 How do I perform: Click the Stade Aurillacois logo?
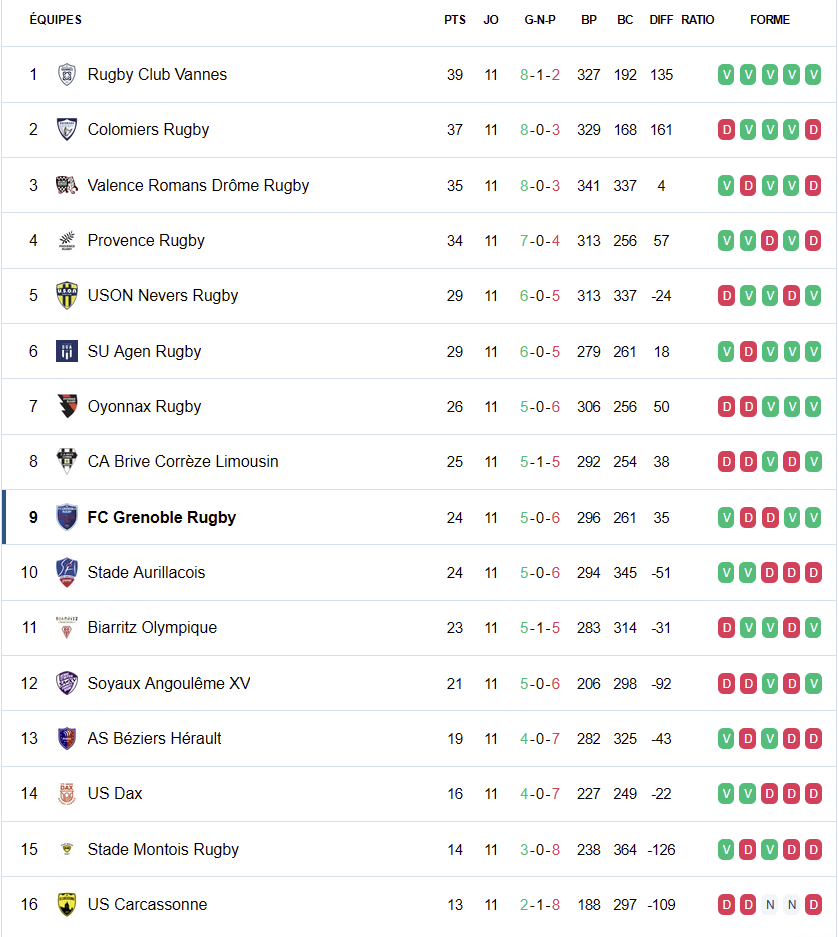67,572
